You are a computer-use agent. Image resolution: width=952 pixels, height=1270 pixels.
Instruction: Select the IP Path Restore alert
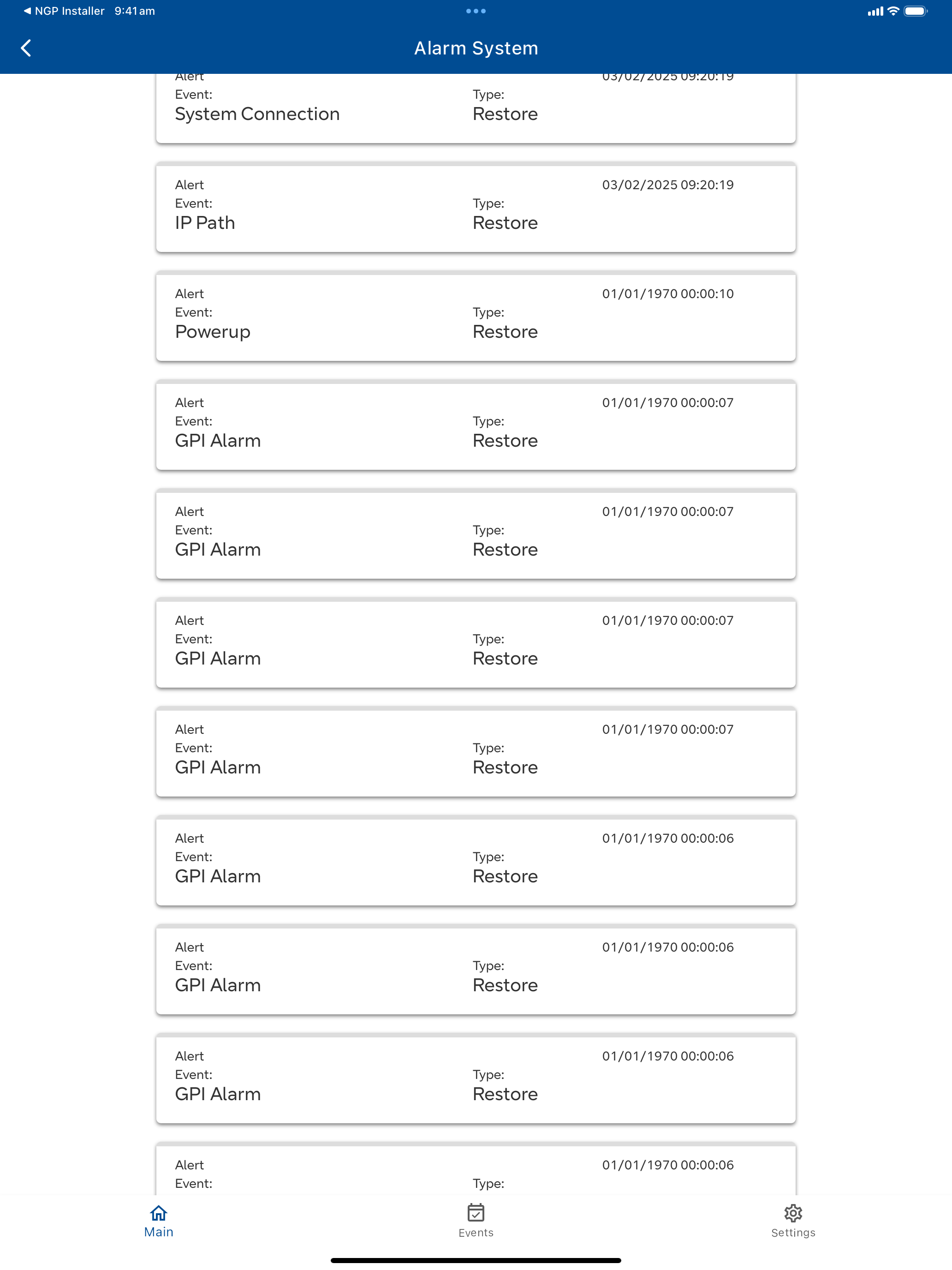476,208
